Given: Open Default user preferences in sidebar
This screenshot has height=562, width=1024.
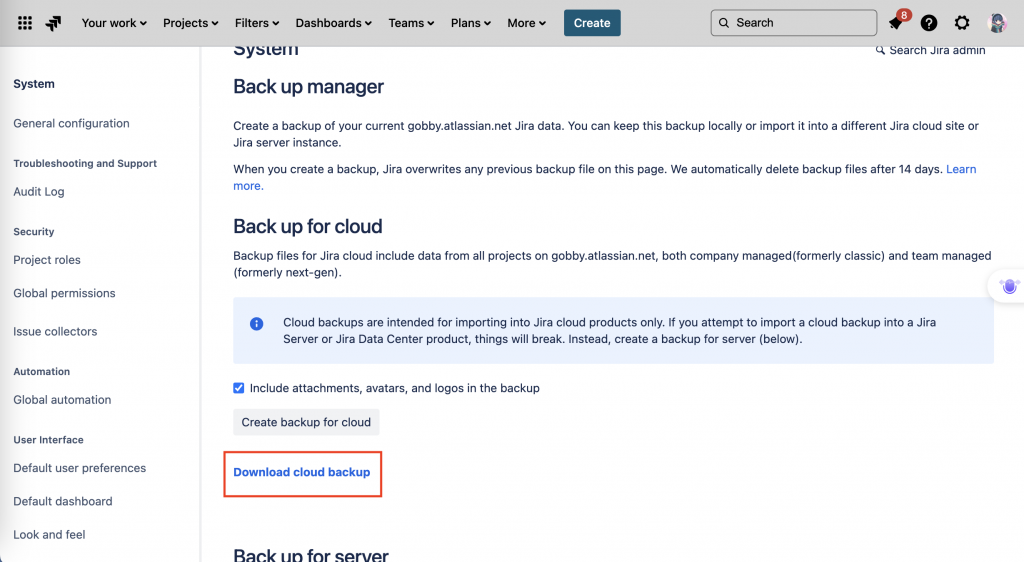Looking at the screenshot, I should tap(80, 468).
